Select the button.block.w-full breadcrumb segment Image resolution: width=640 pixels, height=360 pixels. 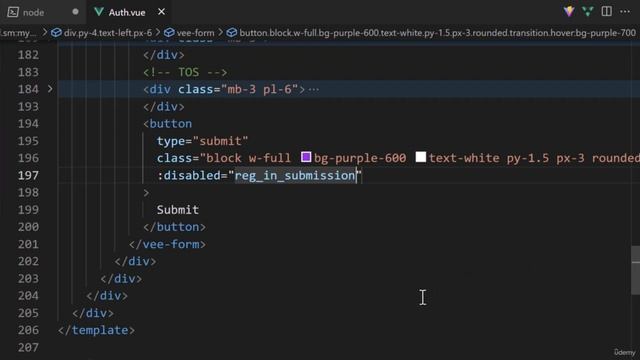pyautogui.click(x=437, y=33)
